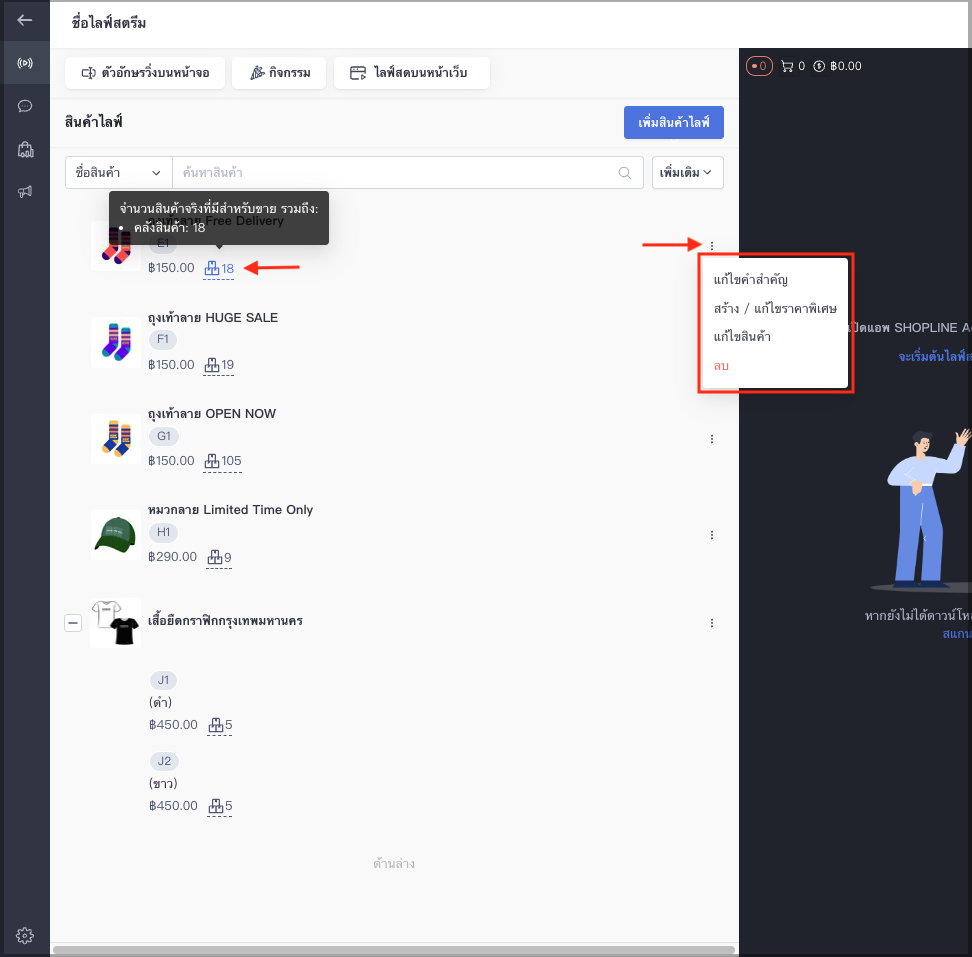
Task: Click the search magnifier icon
Action: [625, 173]
